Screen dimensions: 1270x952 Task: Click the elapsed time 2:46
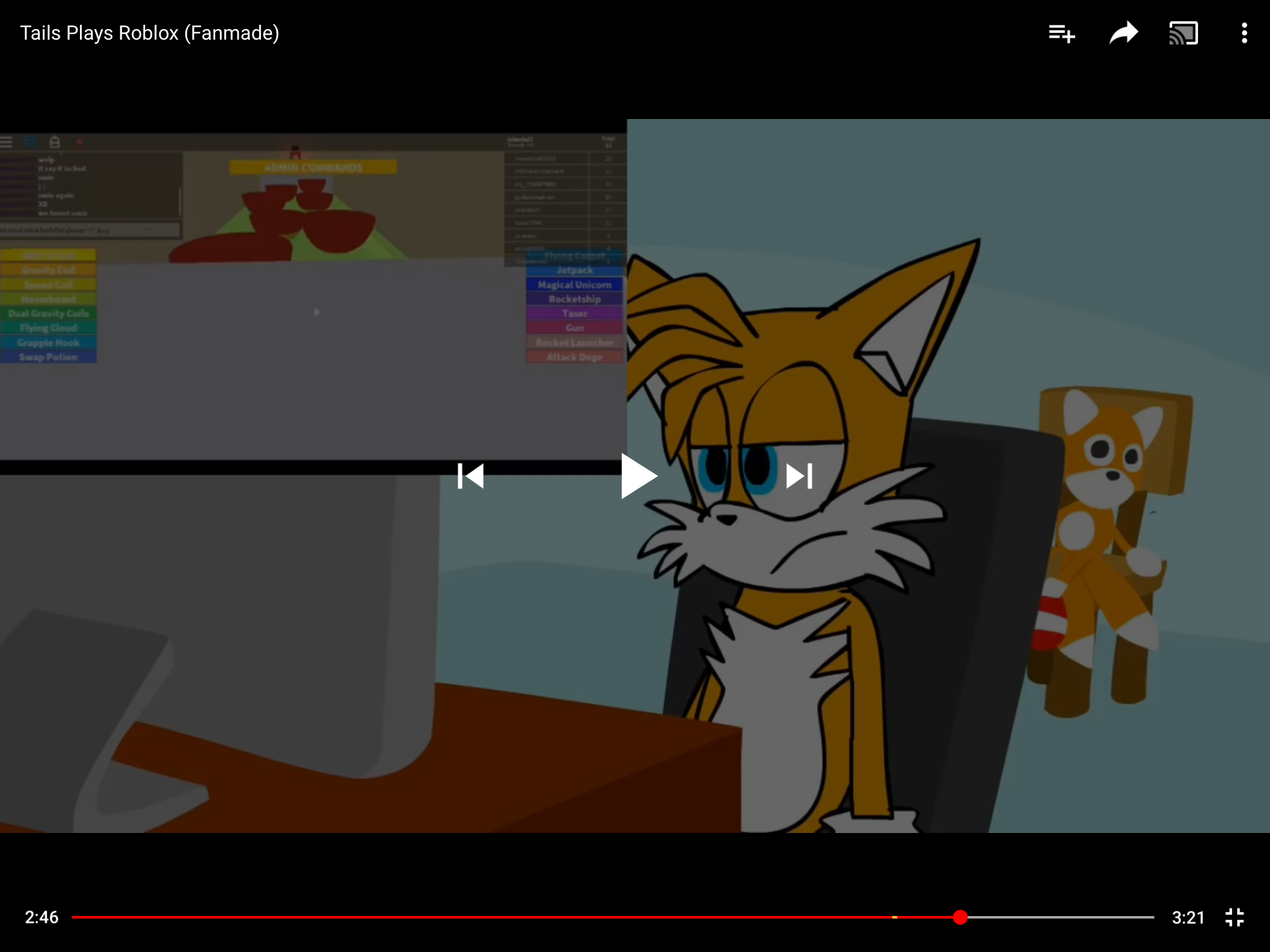pos(42,917)
